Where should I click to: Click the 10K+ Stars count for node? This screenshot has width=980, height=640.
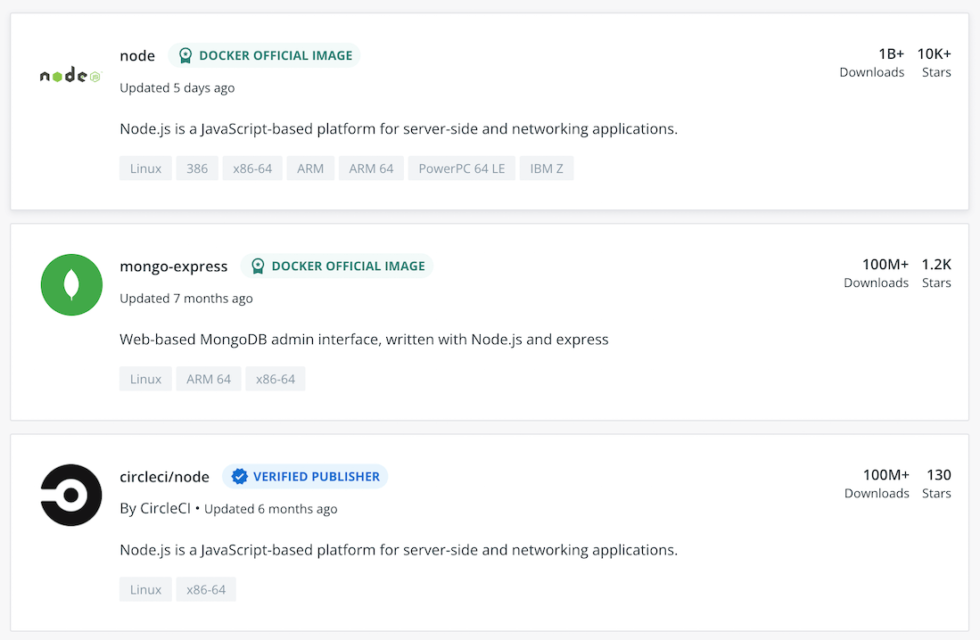[936, 62]
